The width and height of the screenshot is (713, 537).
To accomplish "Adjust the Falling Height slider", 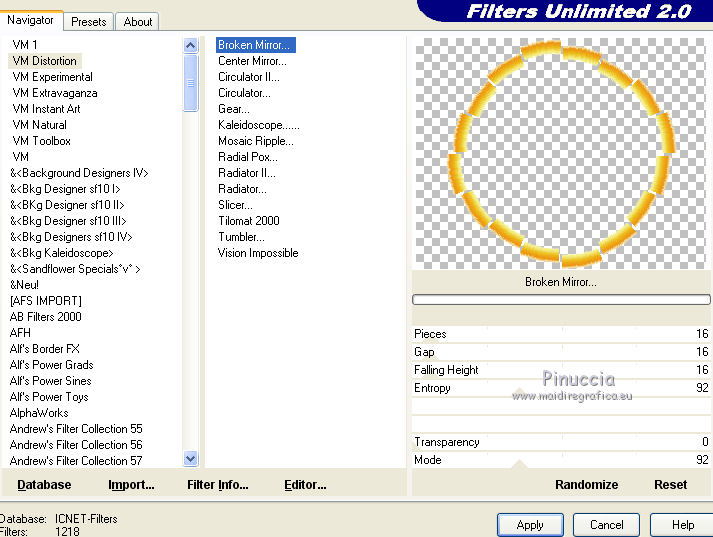I will (561, 370).
